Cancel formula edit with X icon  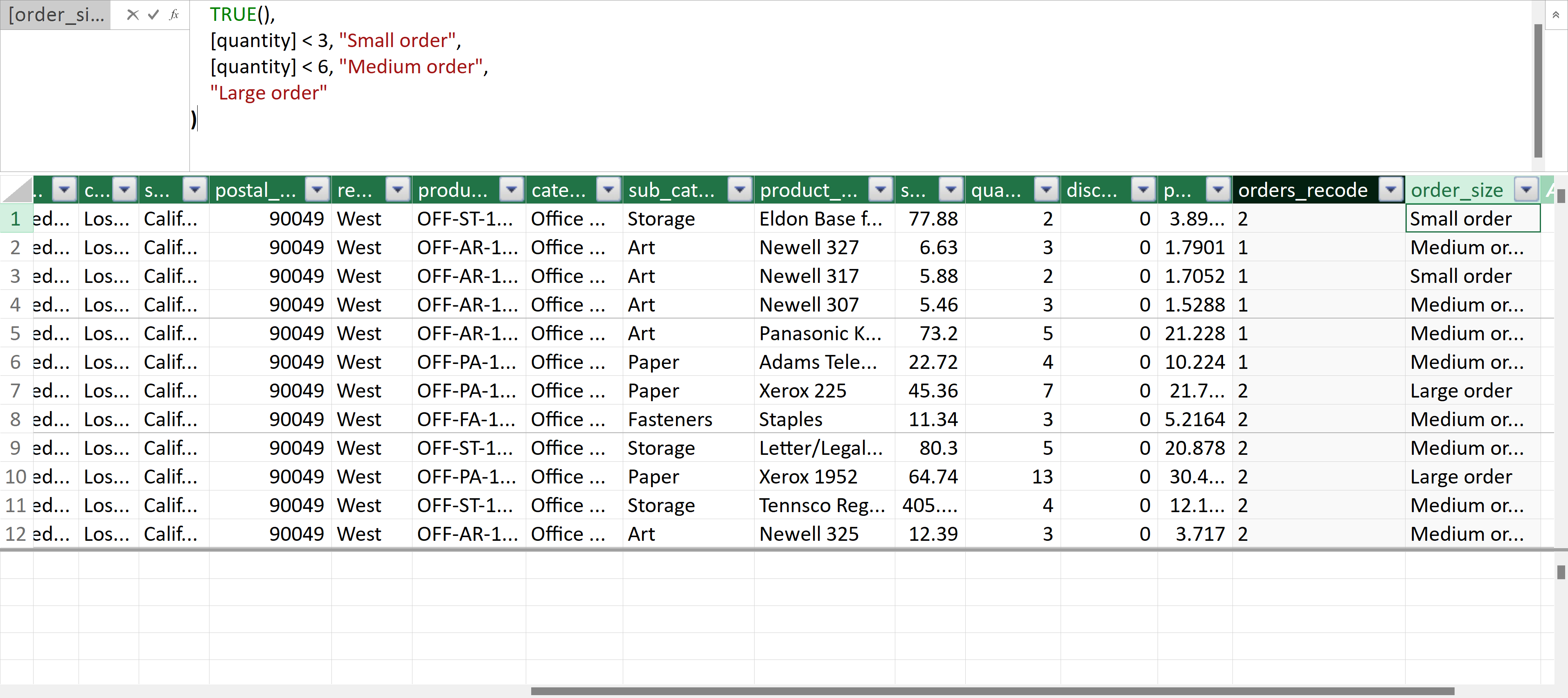click(x=132, y=15)
